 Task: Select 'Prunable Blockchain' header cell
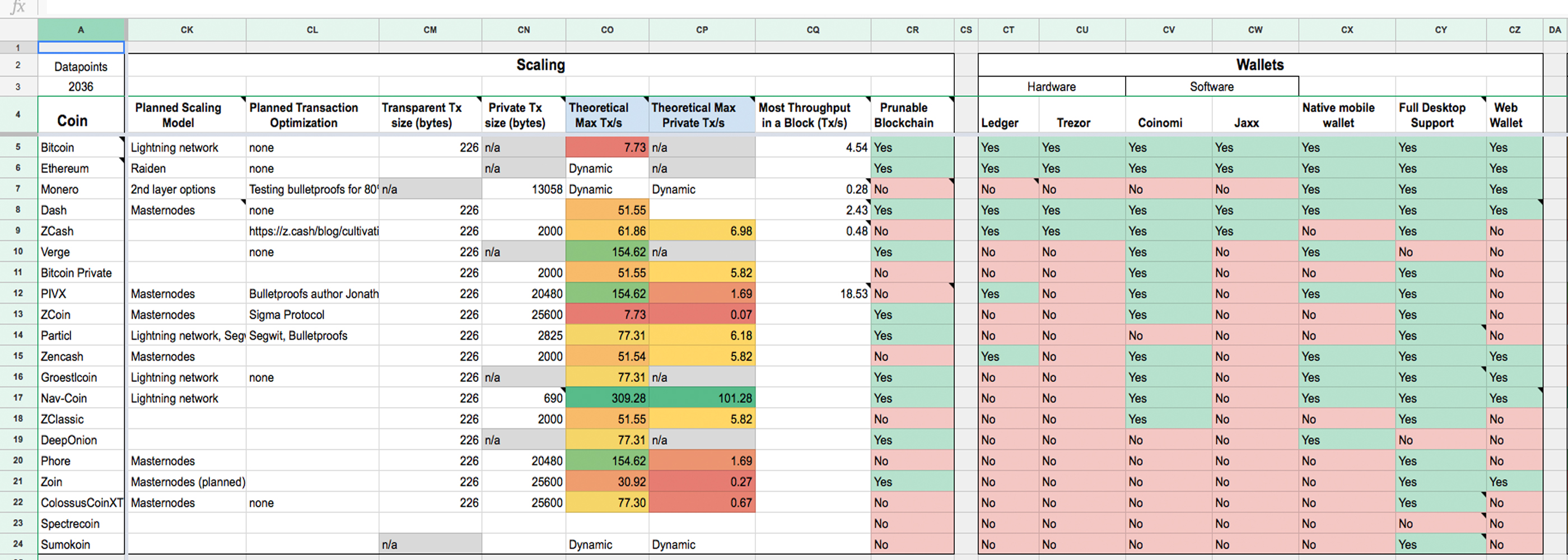(912, 115)
